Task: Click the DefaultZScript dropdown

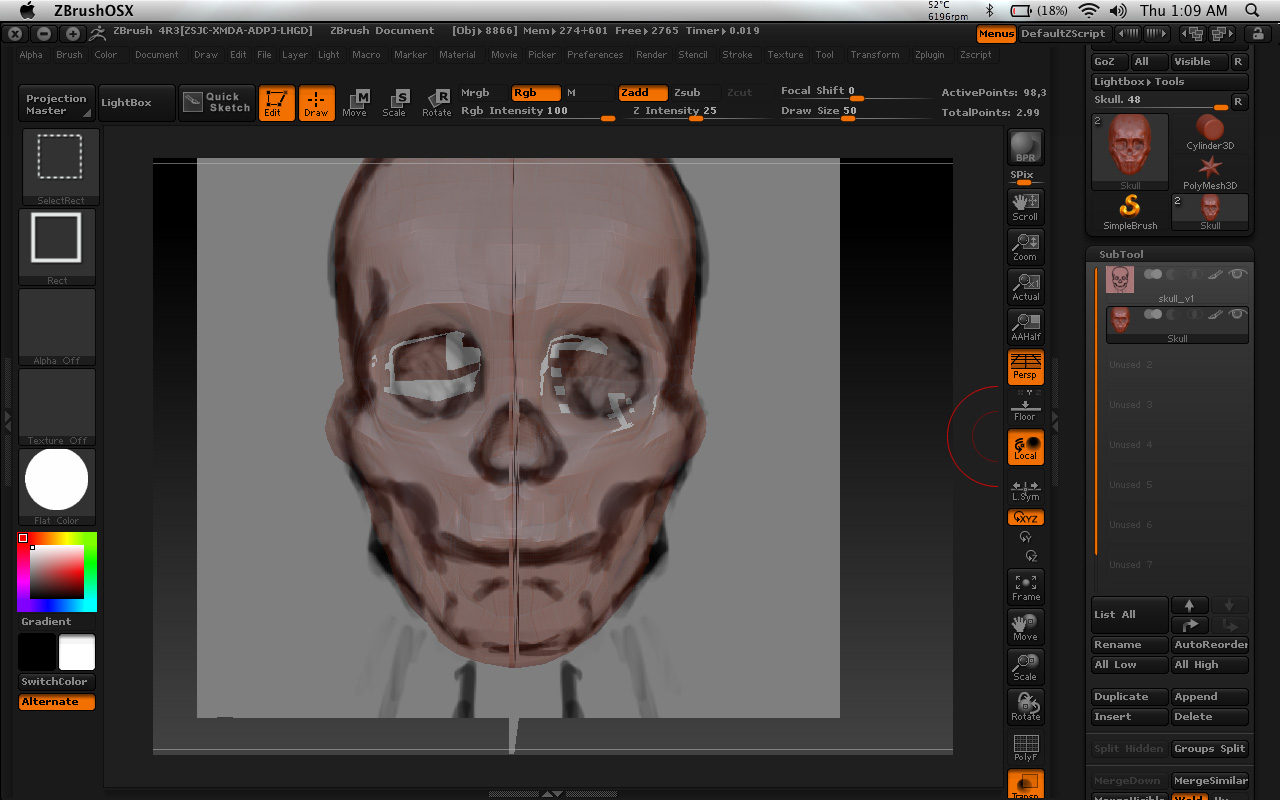Action: (1063, 33)
